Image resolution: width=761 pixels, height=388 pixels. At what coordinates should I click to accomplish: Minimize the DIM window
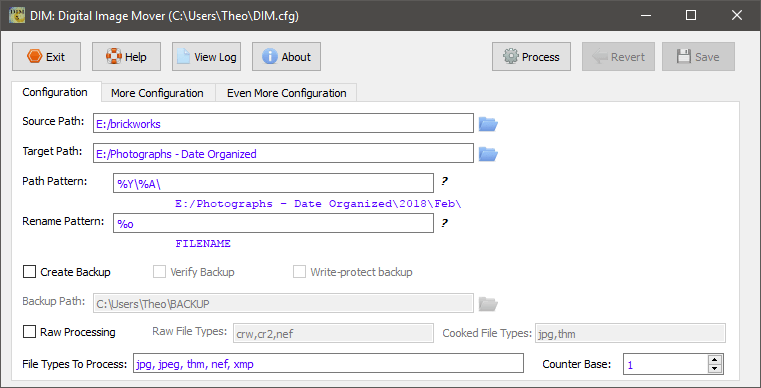[645, 16]
